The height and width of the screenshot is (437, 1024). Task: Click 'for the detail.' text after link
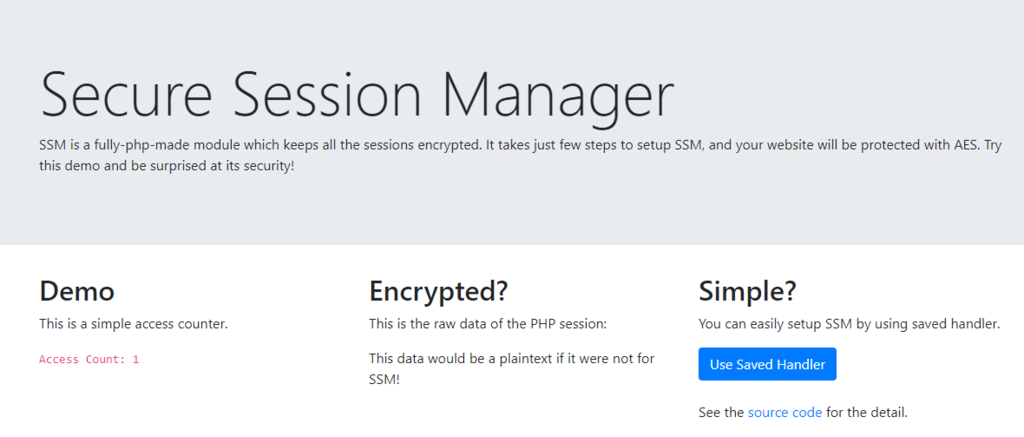pos(867,412)
